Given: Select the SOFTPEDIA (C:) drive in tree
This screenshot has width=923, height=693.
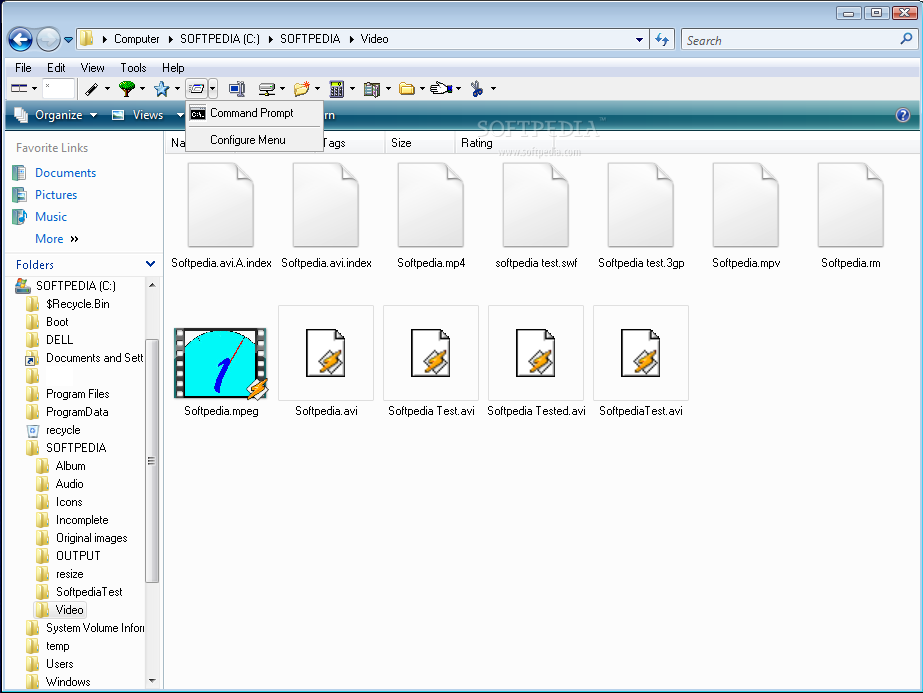Looking at the screenshot, I should coord(75,286).
